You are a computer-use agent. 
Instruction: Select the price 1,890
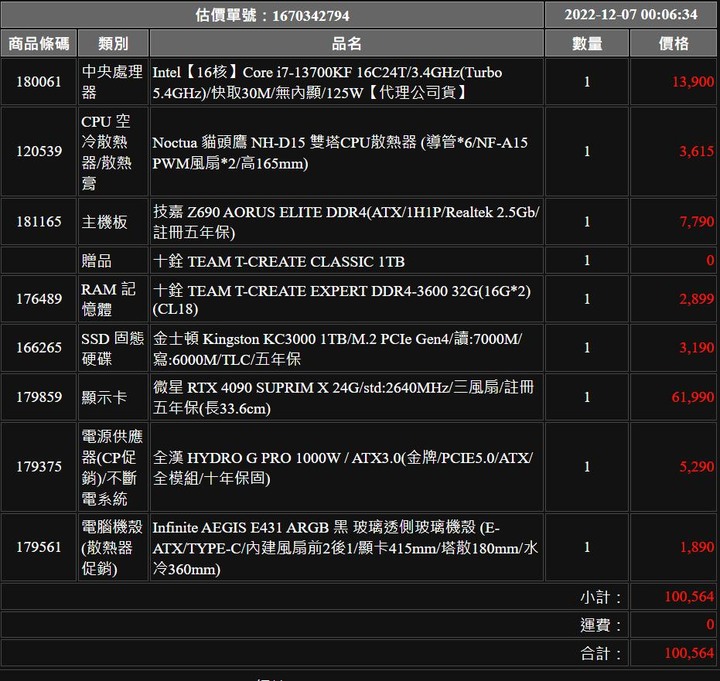697,547
